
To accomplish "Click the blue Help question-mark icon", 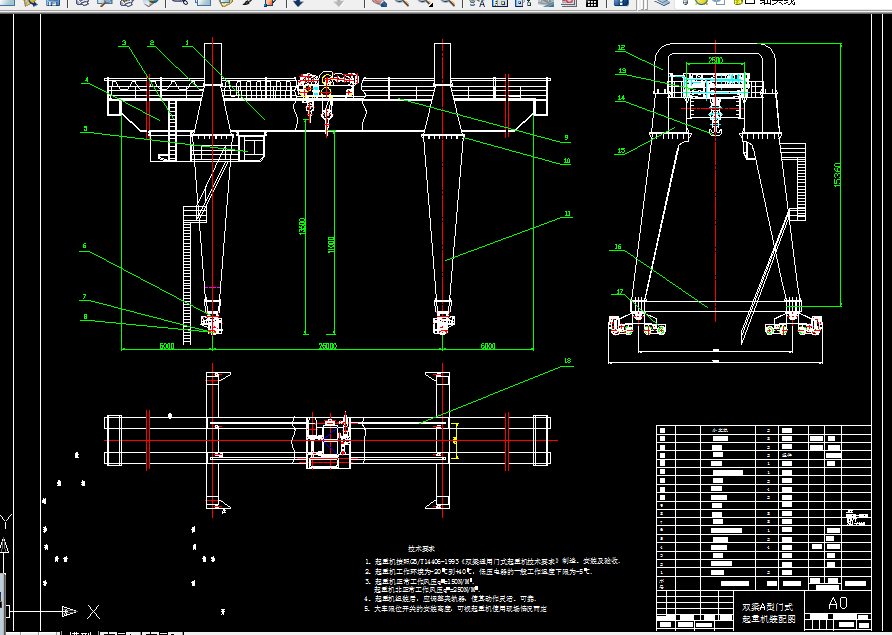I will click(x=621, y=2).
